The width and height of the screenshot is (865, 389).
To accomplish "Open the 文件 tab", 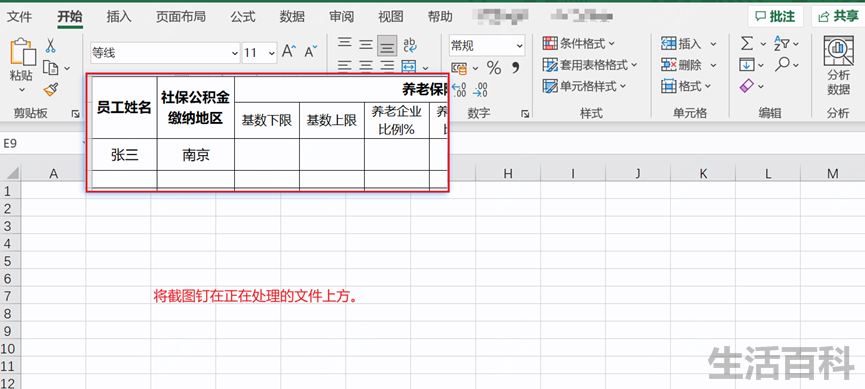I will click(x=19, y=17).
